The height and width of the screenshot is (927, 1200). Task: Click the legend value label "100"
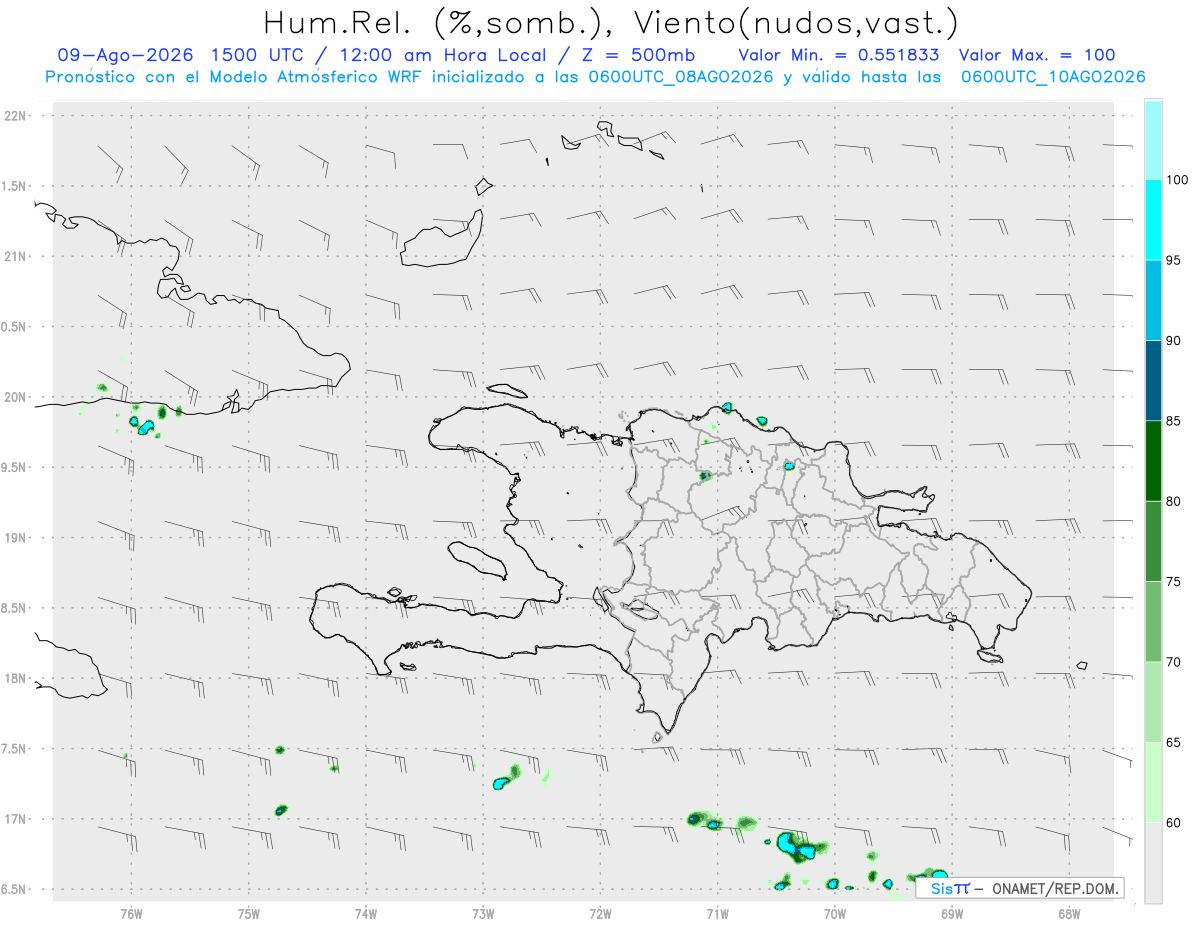(x=1176, y=180)
